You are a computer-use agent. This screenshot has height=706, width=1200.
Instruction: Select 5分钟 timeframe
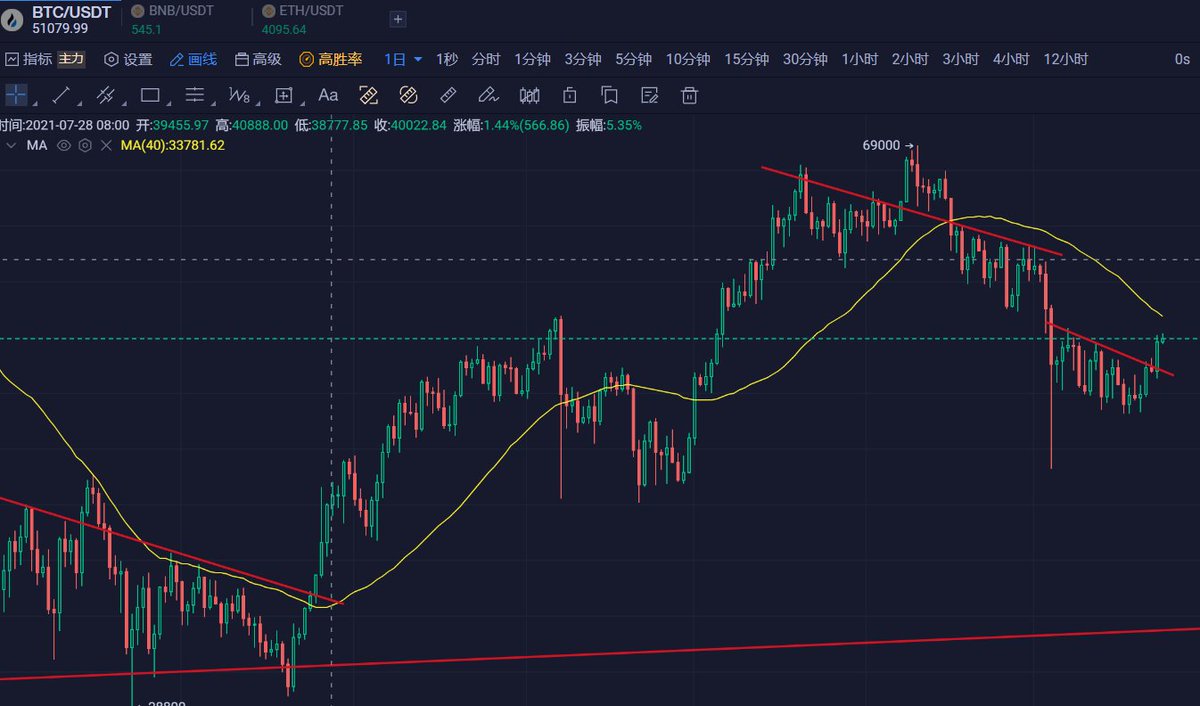633,59
